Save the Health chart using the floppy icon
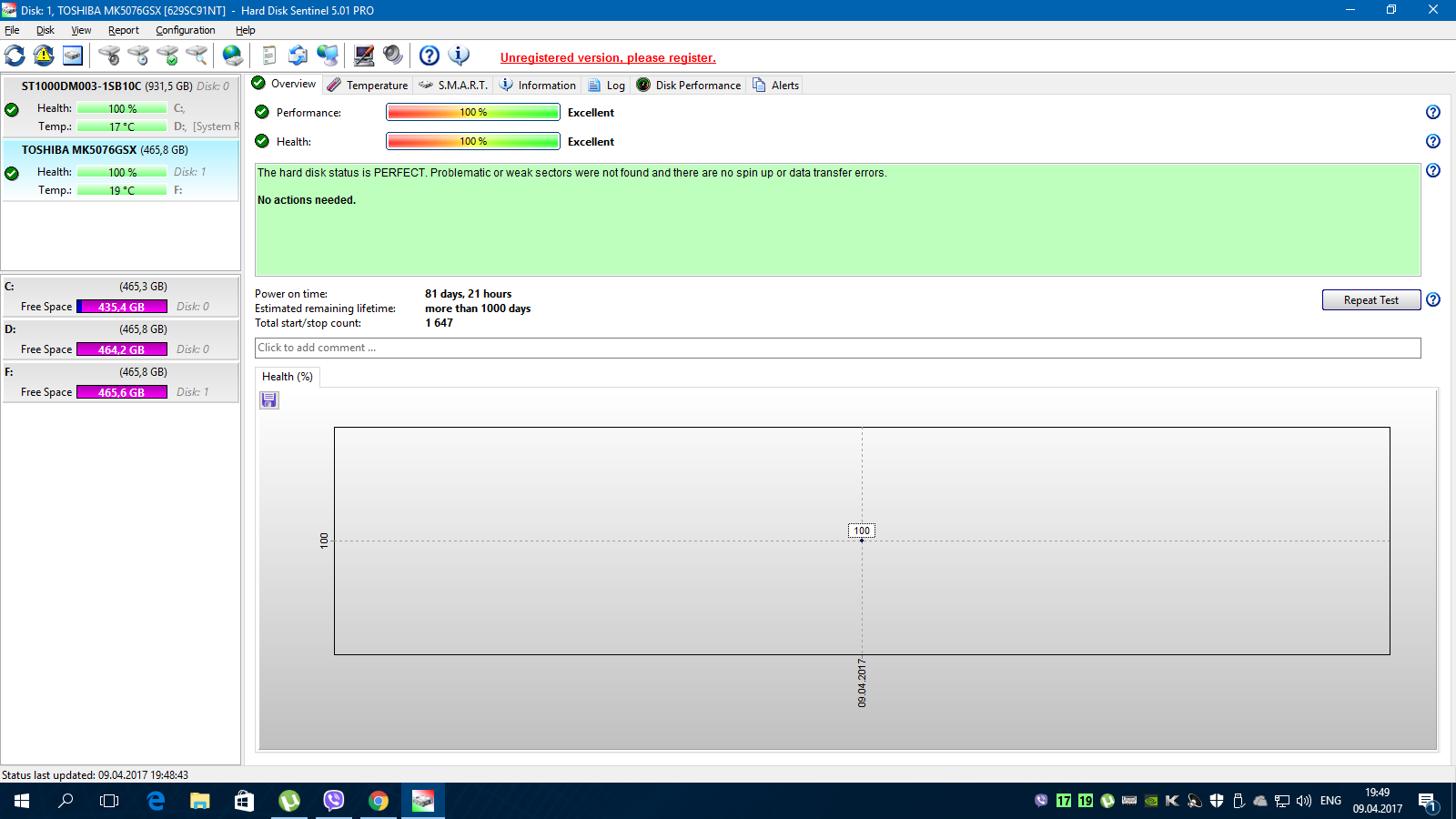Image resolution: width=1456 pixels, height=819 pixels. point(269,400)
